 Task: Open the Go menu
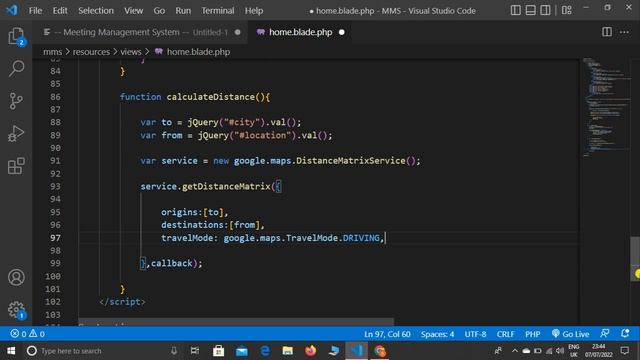click(x=159, y=11)
